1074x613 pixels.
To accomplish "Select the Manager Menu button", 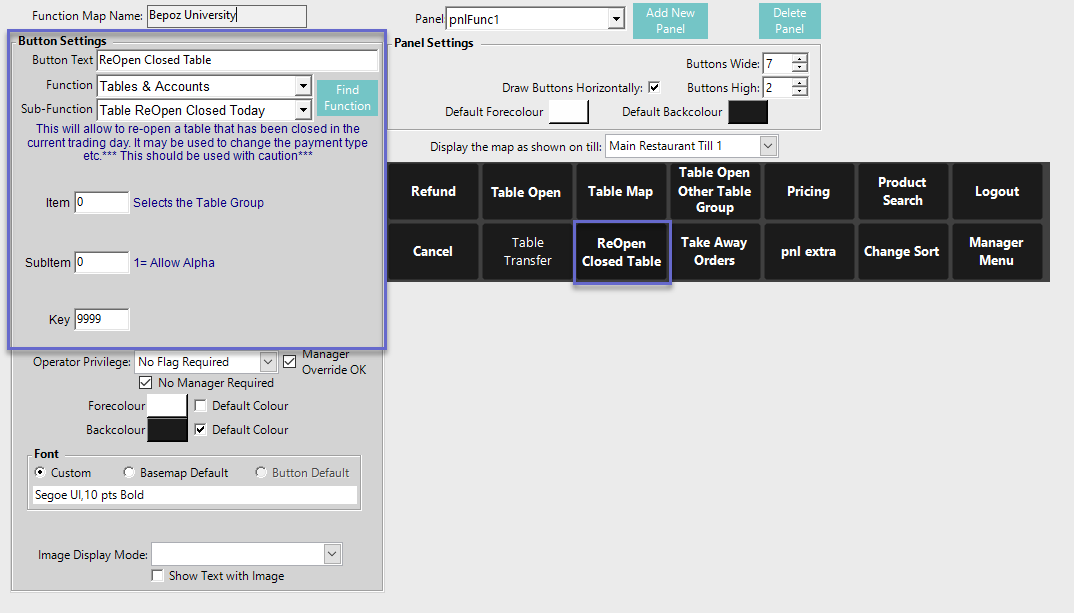I will pos(997,251).
